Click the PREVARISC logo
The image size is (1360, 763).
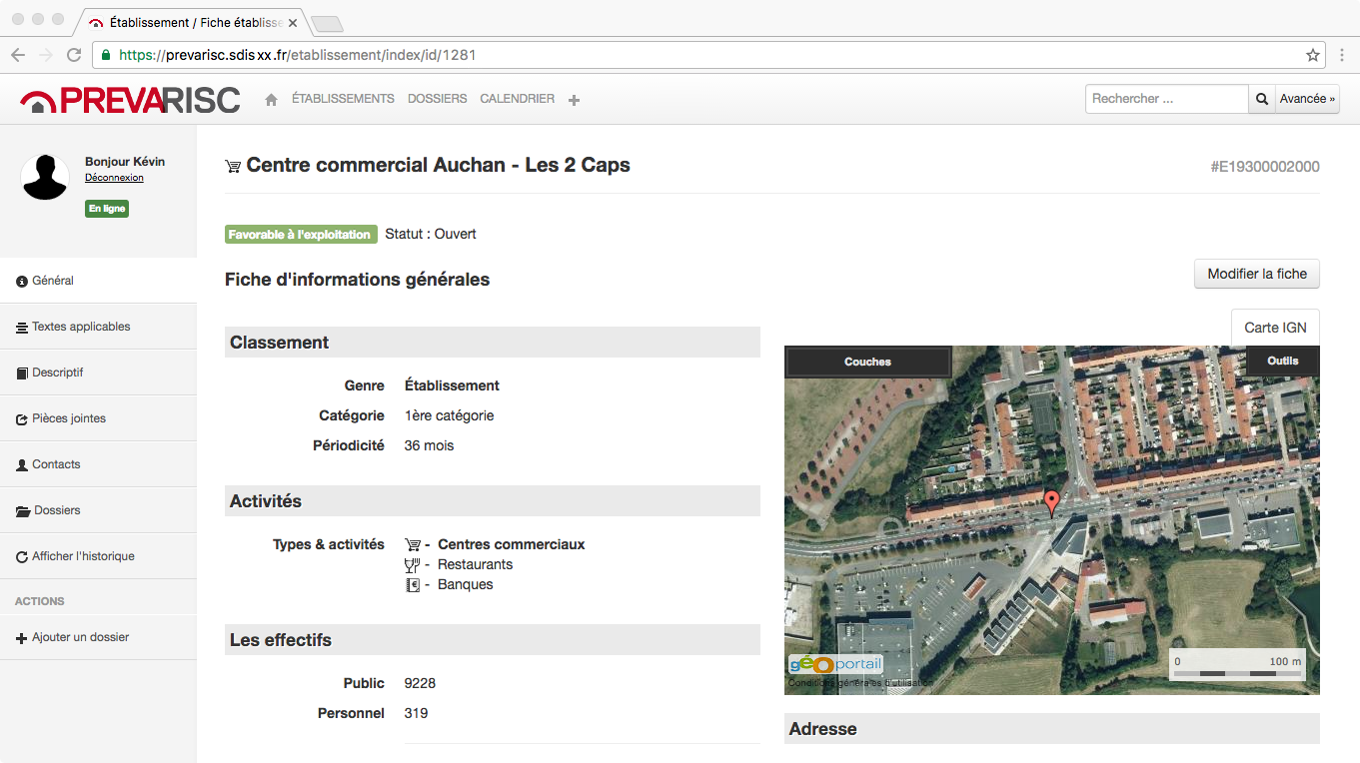tap(130, 100)
